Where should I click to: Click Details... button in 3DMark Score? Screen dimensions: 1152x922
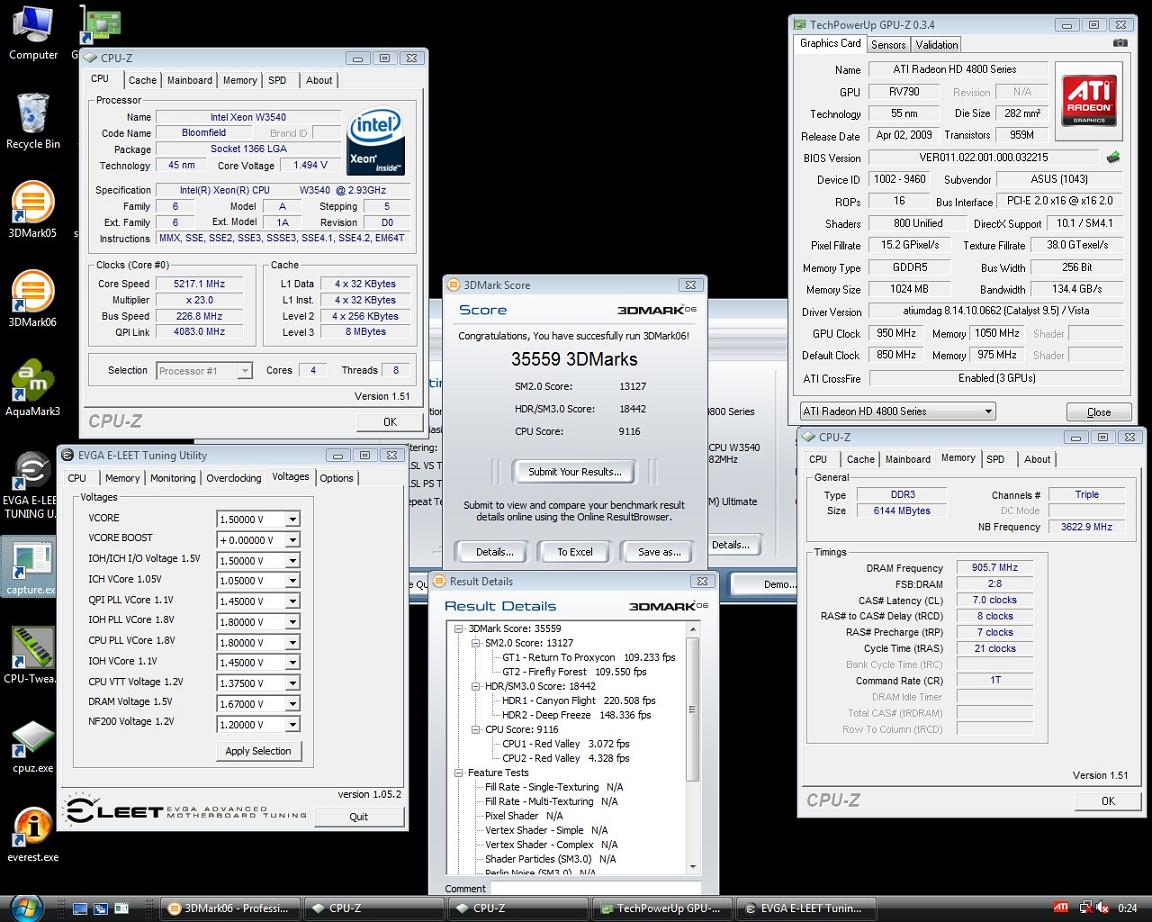pos(494,552)
